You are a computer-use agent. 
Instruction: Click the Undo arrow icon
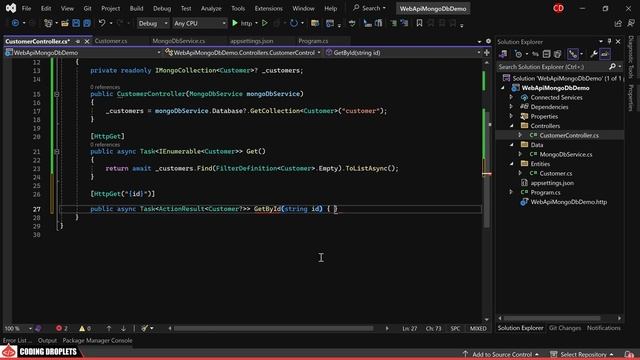[102, 23]
